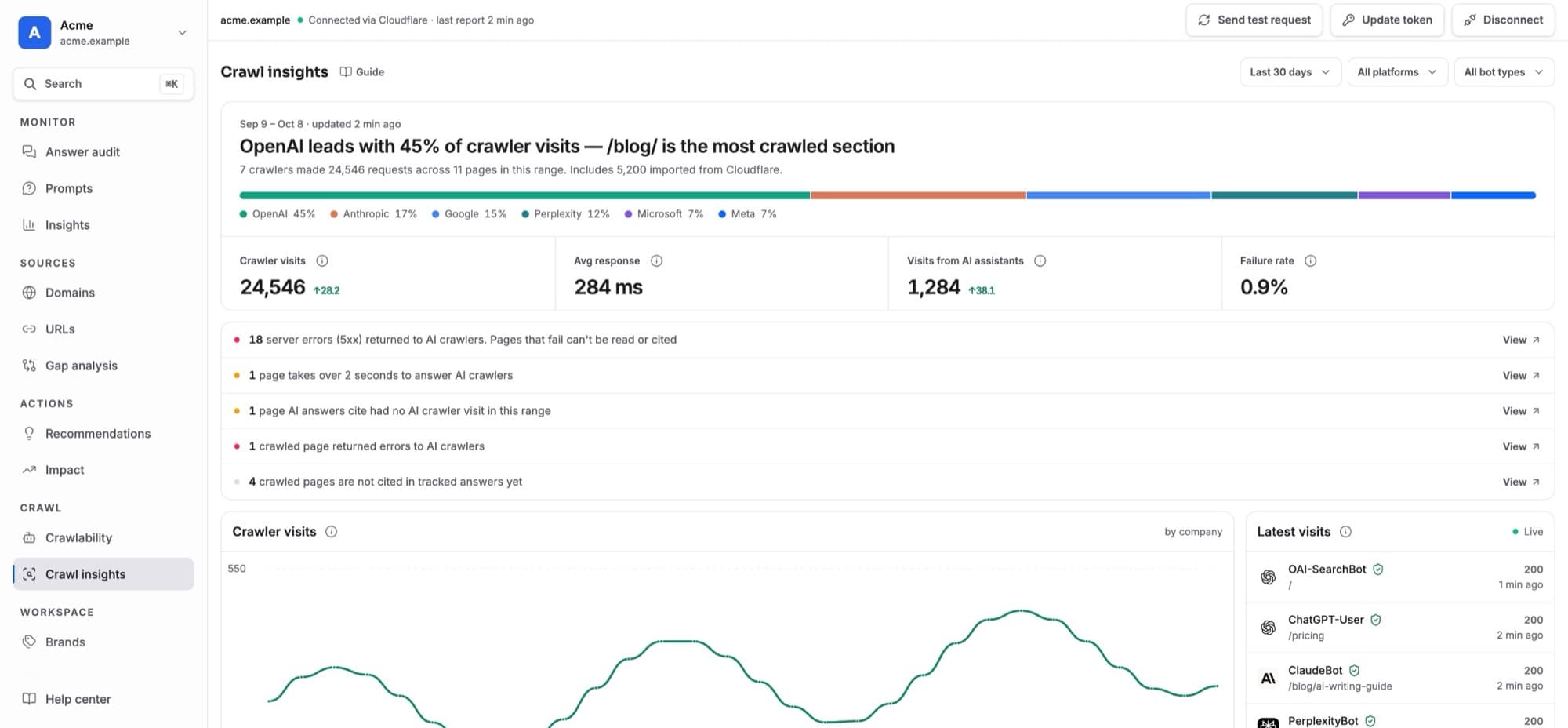The image size is (1568, 728).
Task: Click Send test request button
Action: [x=1254, y=20]
